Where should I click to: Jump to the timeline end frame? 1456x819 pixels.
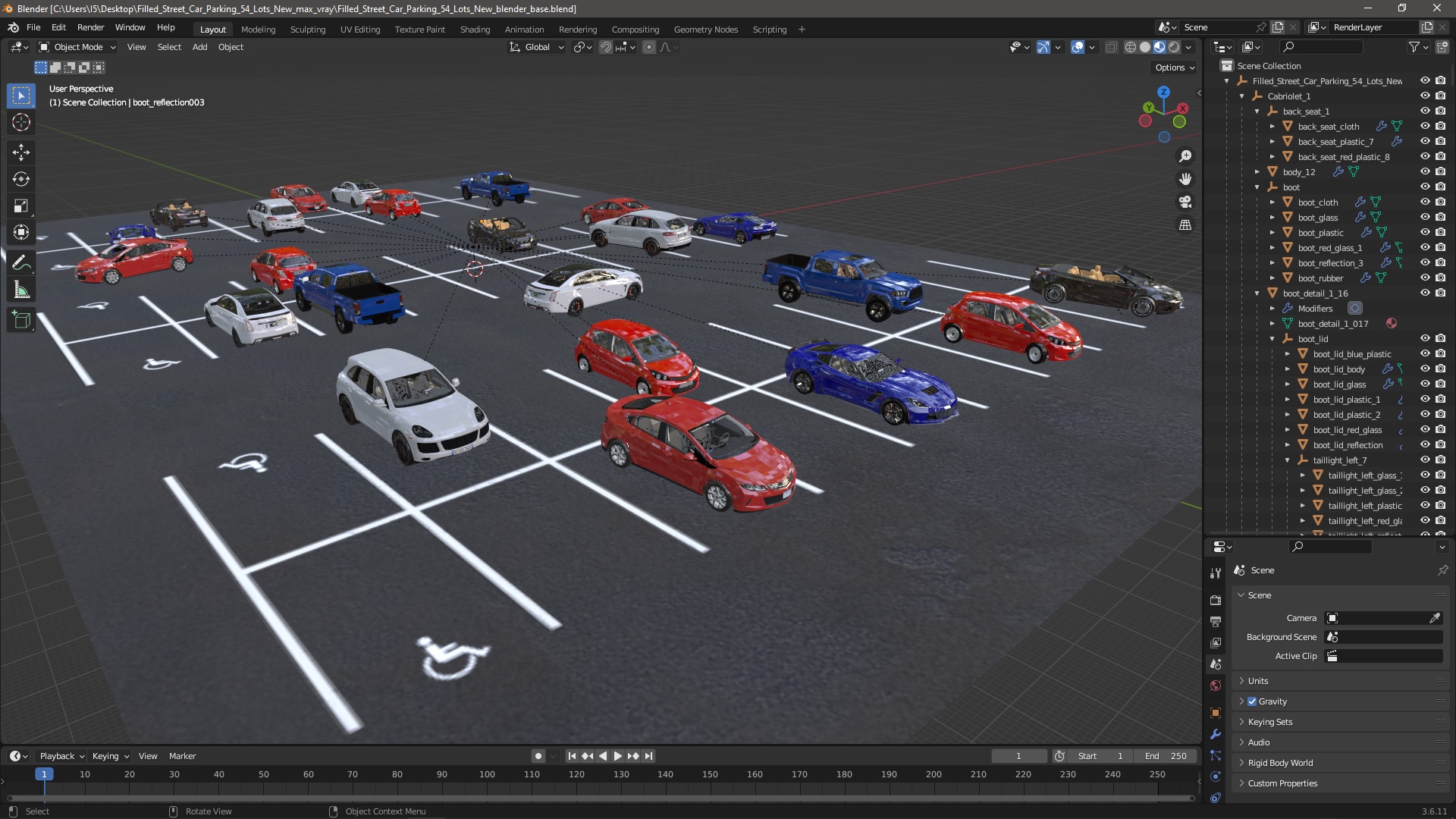(x=648, y=756)
